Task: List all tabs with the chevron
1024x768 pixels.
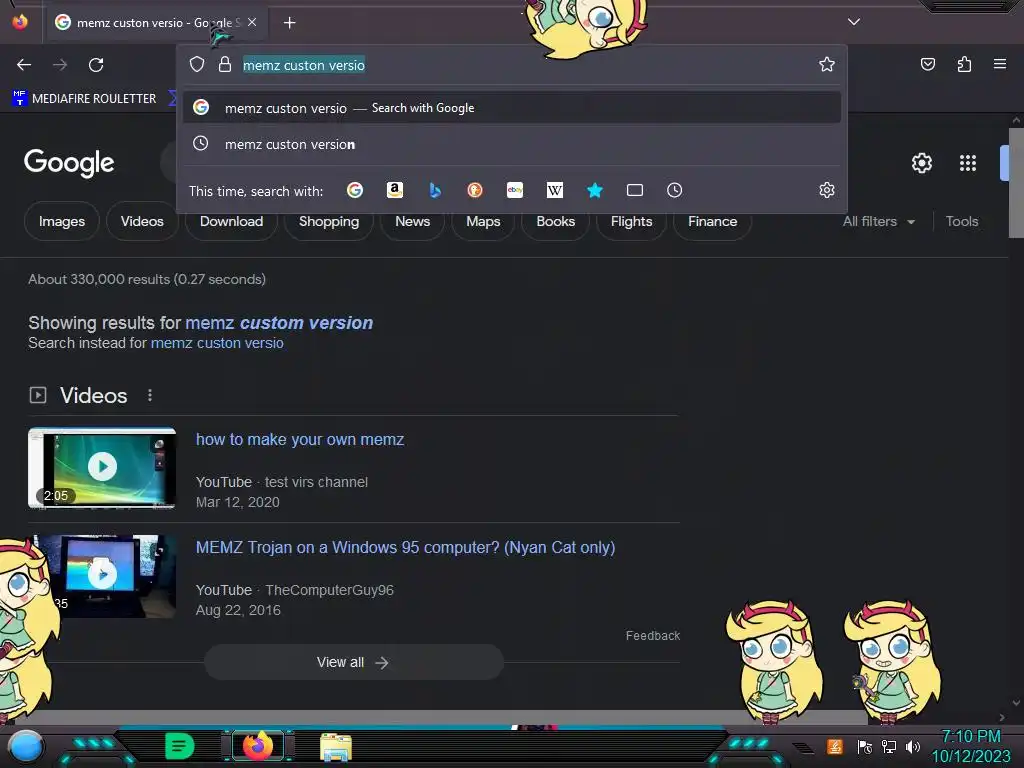Action: pyautogui.click(x=854, y=22)
